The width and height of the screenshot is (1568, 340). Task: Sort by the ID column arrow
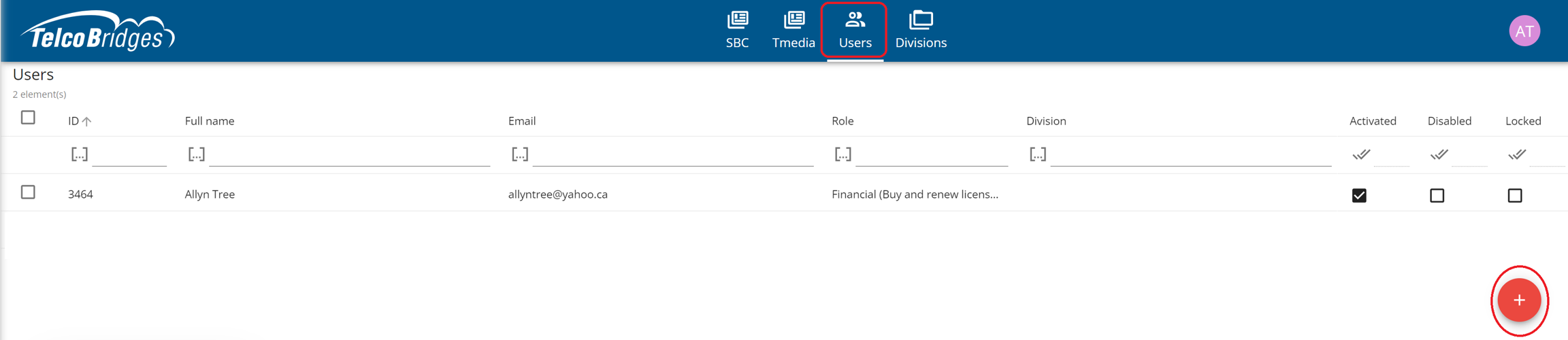pyautogui.click(x=86, y=122)
